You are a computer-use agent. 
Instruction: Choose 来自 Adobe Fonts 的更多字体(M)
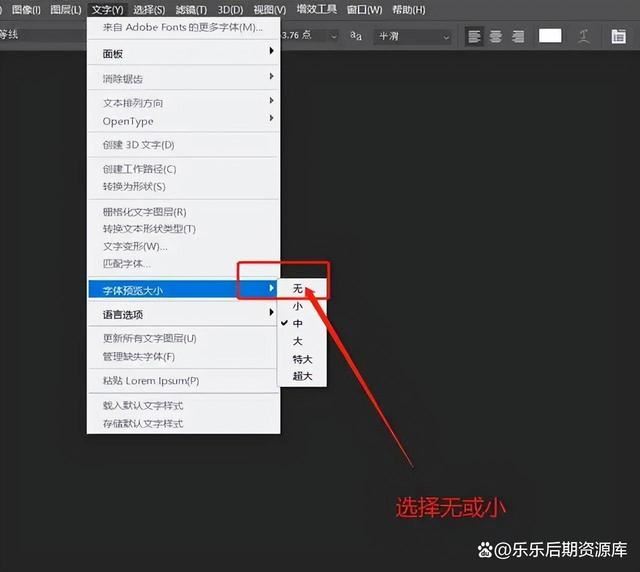click(x=184, y=28)
